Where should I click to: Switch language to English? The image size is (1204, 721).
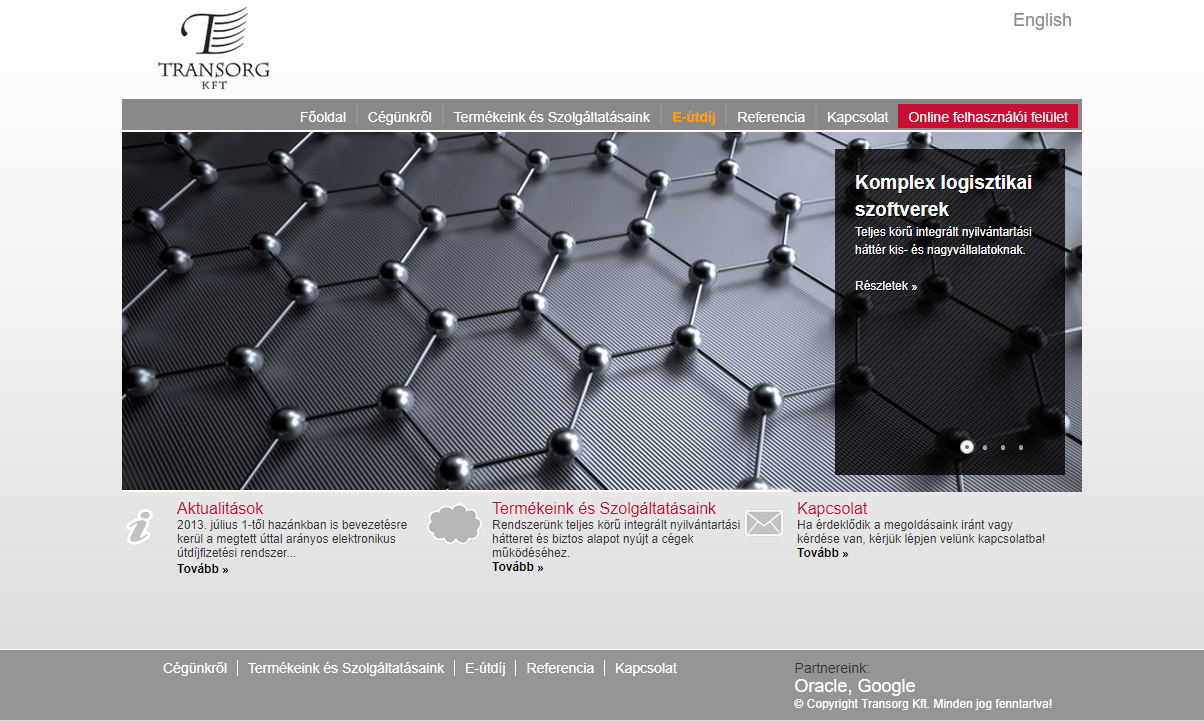click(1042, 20)
